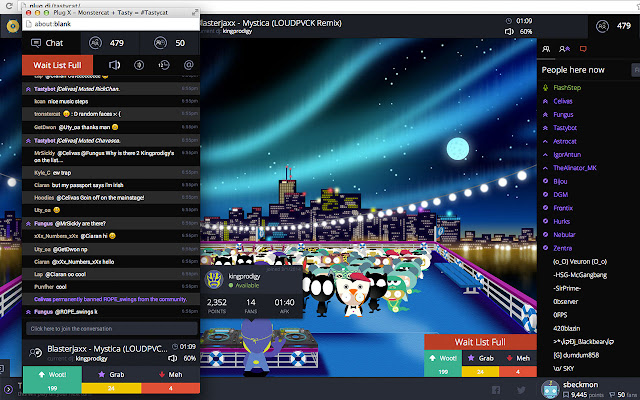The image size is (640, 400).
Task: Click the DJ avatar icon in popout now-playing bar
Action: tap(36, 353)
